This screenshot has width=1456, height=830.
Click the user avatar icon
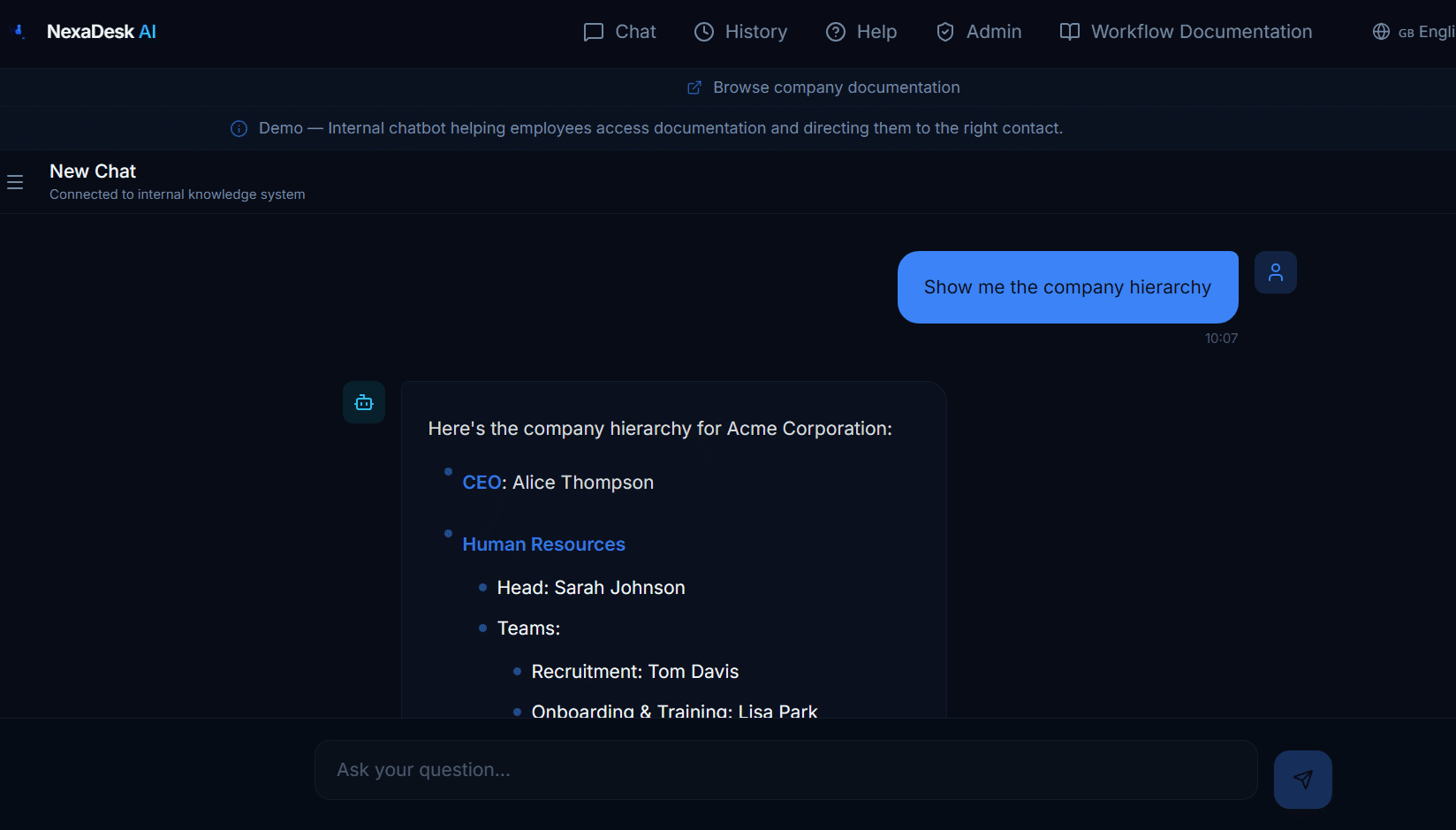pyautogui.click(x=1276, y=272)
